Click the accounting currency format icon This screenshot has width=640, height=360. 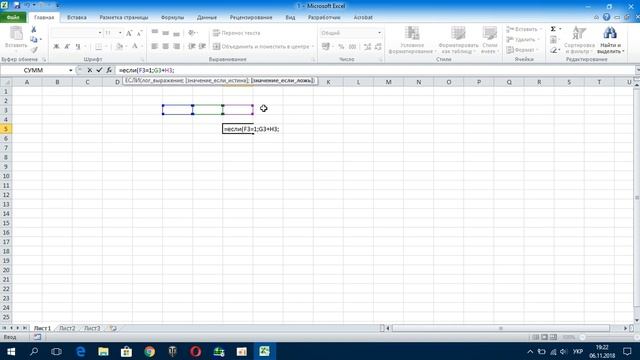tap(326, 47)
